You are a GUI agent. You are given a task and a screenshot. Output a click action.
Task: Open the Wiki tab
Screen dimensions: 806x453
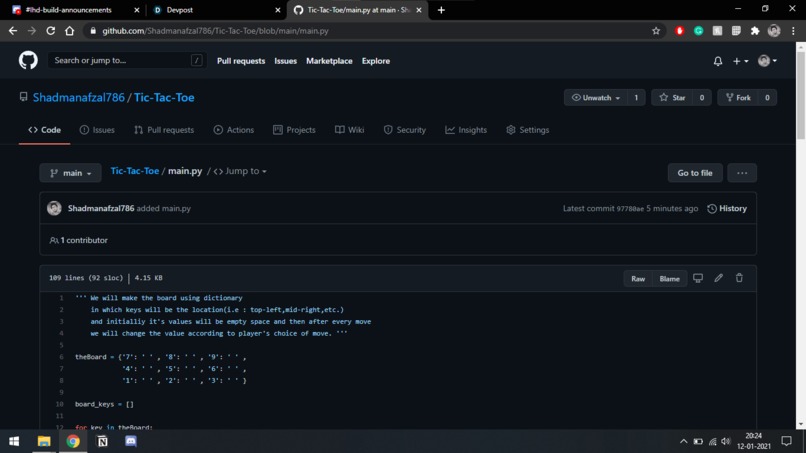pyautogui.click(x=350, y=130)
